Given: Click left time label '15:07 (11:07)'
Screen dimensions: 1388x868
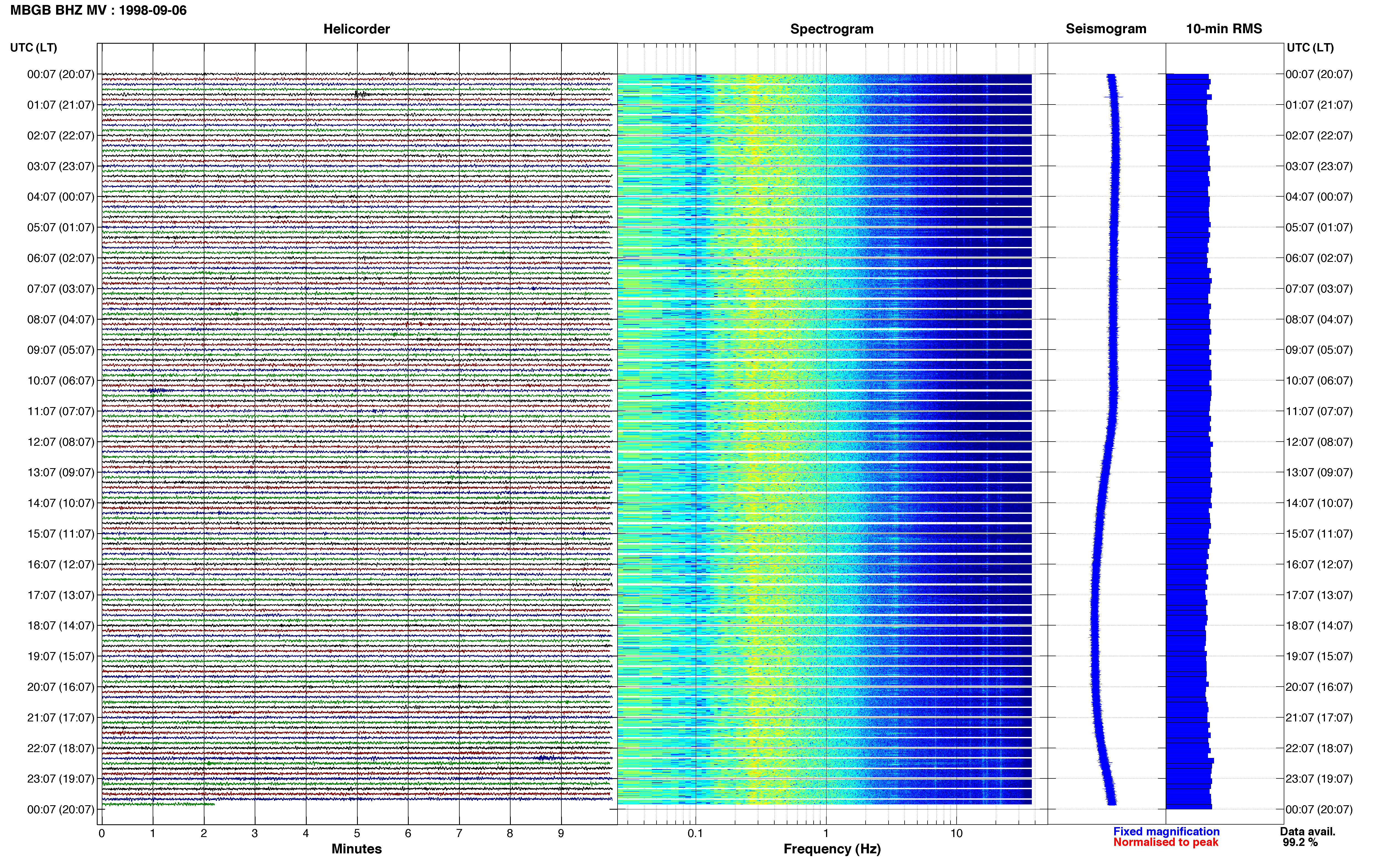Looking at the screenshot, I should coord(61,534).
